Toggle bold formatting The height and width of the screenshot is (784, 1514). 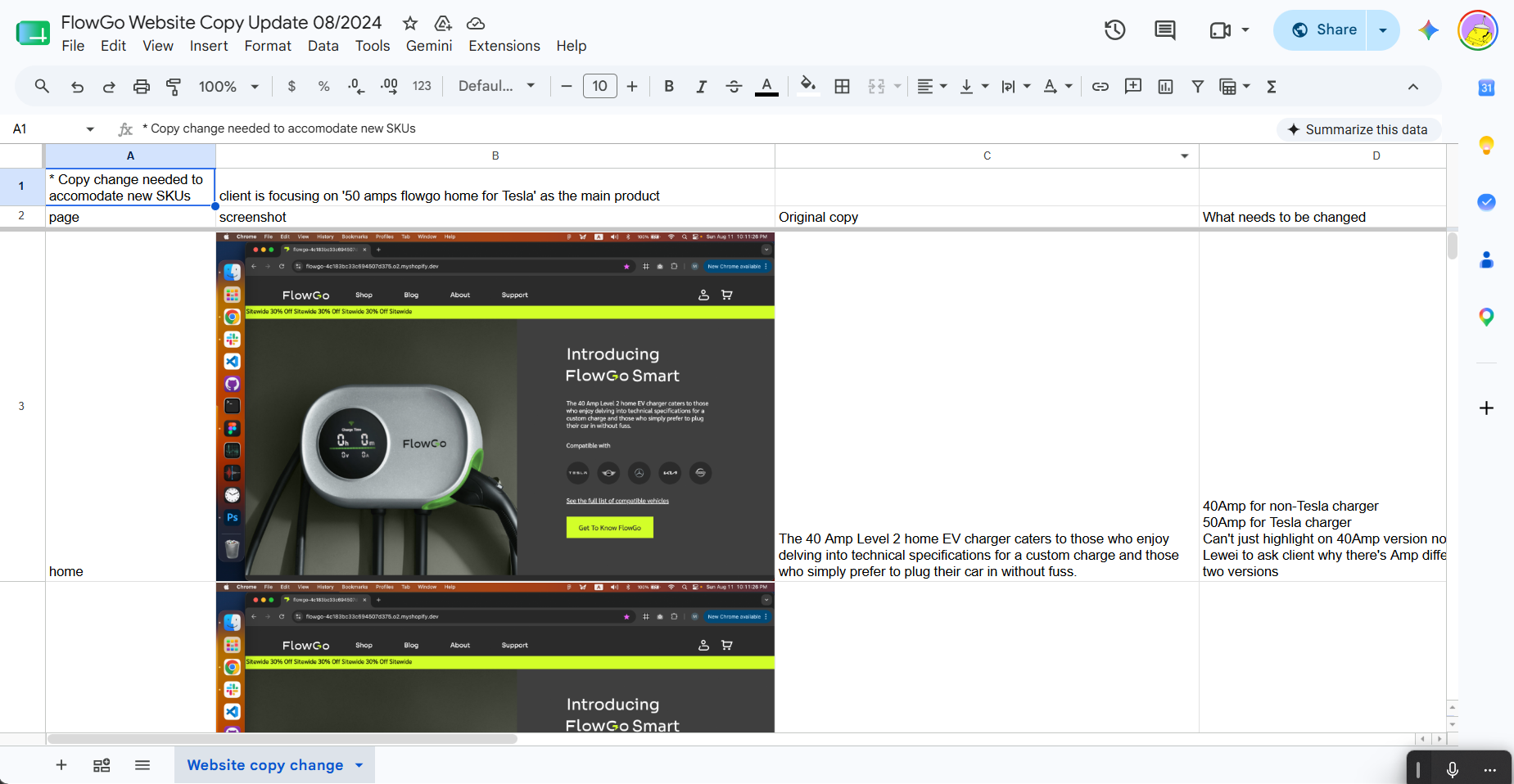[669, 86]
